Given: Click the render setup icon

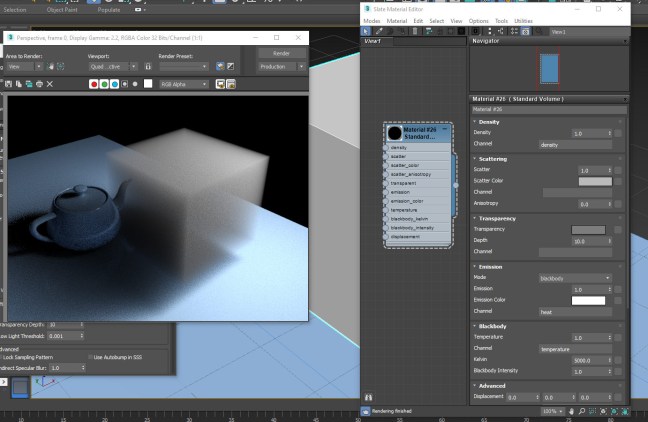Looking at the screenshot, I should tap(221, 67).
